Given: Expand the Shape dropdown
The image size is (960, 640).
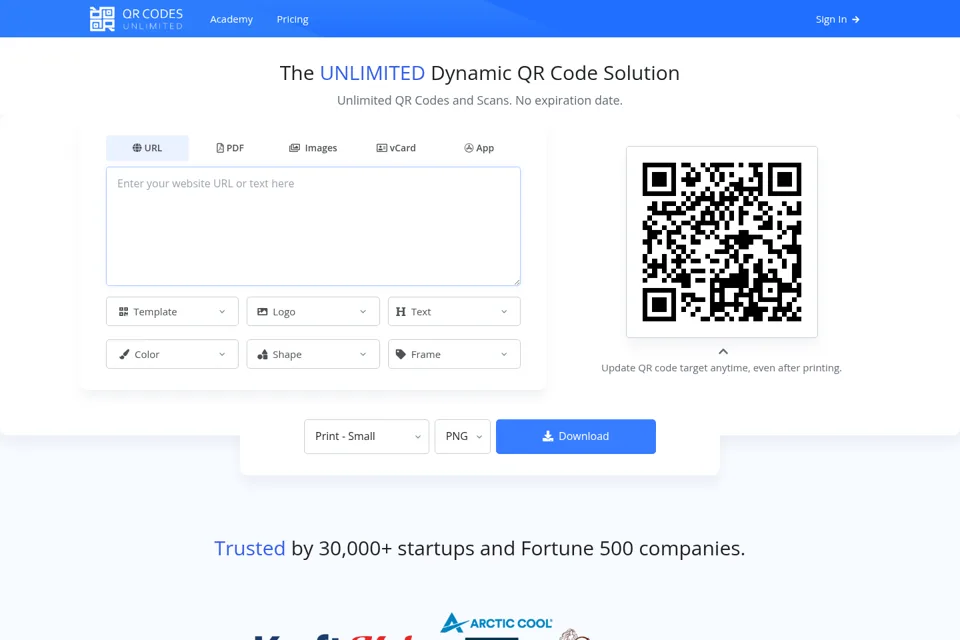Looking at the screenshot, I should [313, 355].
